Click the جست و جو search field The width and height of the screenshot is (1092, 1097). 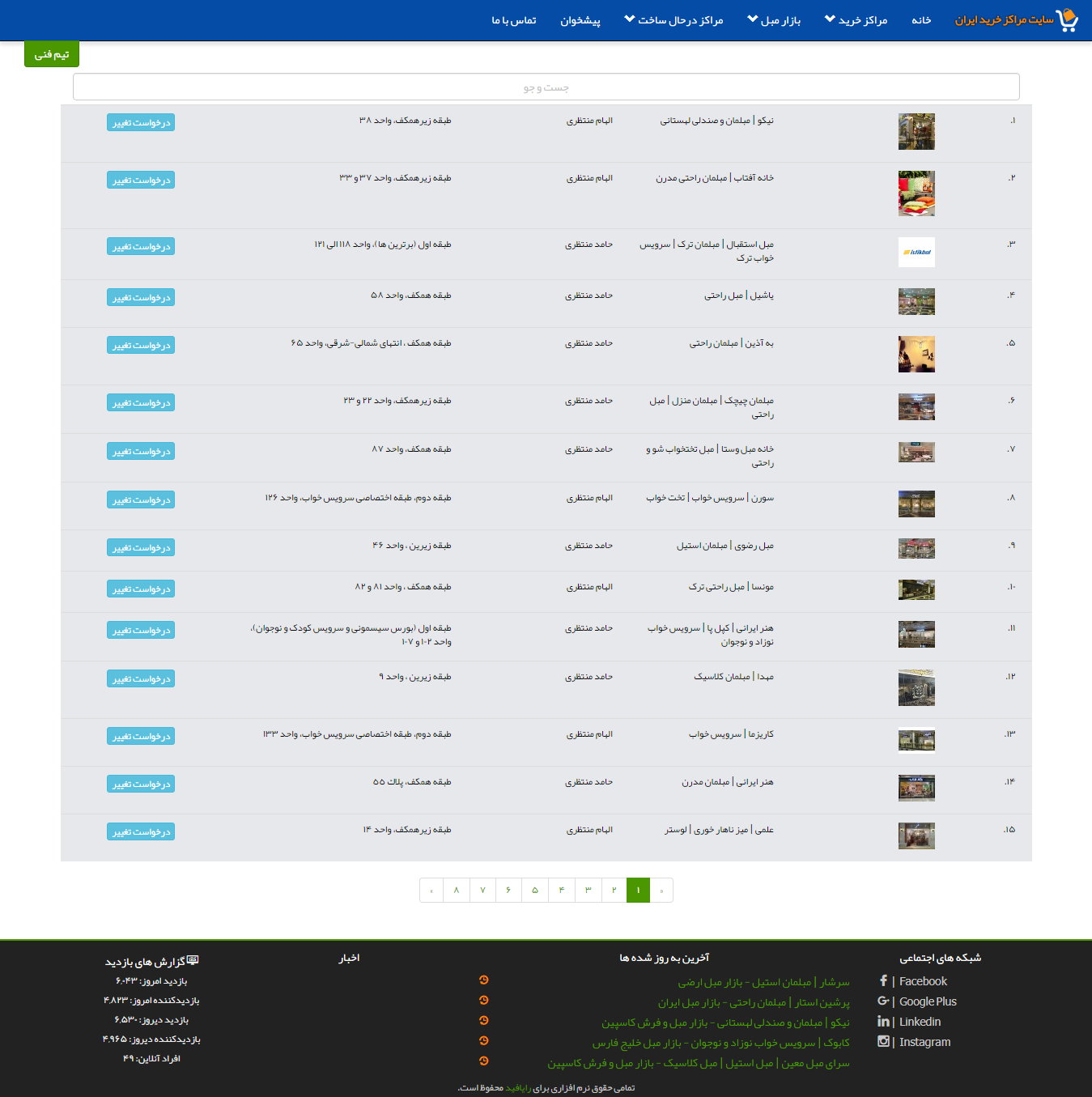pyautogui.click(x=546, y=87)
